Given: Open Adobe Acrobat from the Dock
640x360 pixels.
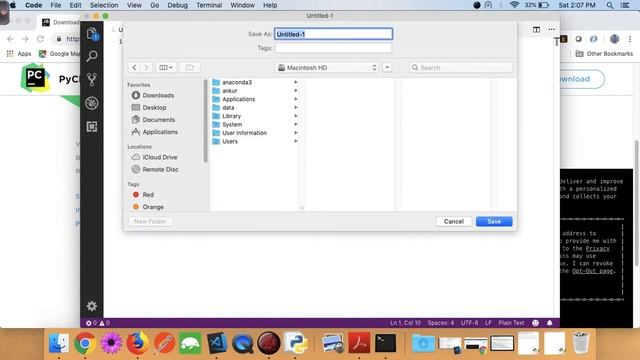Looking at the screenshot, I should (x=359, y=343).
